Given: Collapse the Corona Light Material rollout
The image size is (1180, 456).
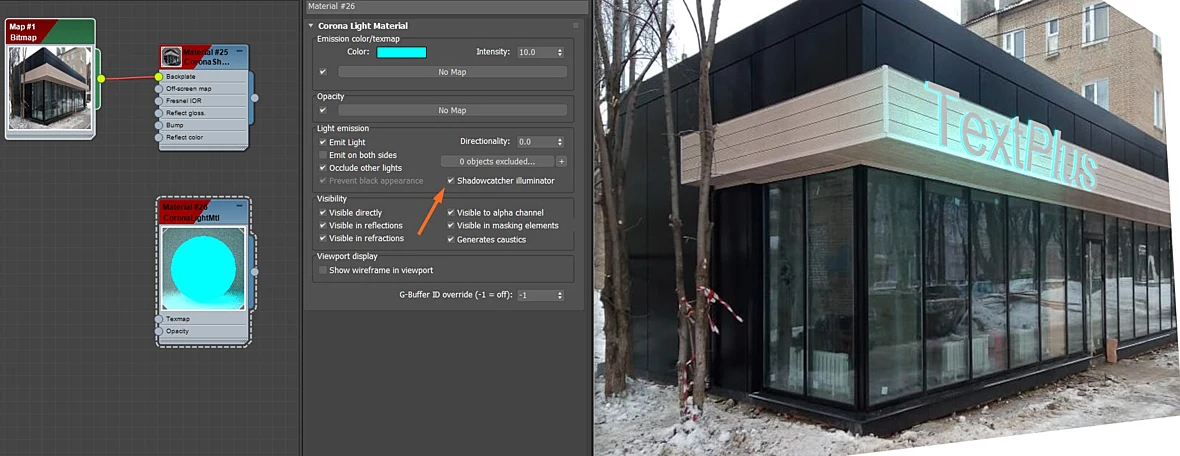Looking at the screenshot, I should click(x=312, y=26).
